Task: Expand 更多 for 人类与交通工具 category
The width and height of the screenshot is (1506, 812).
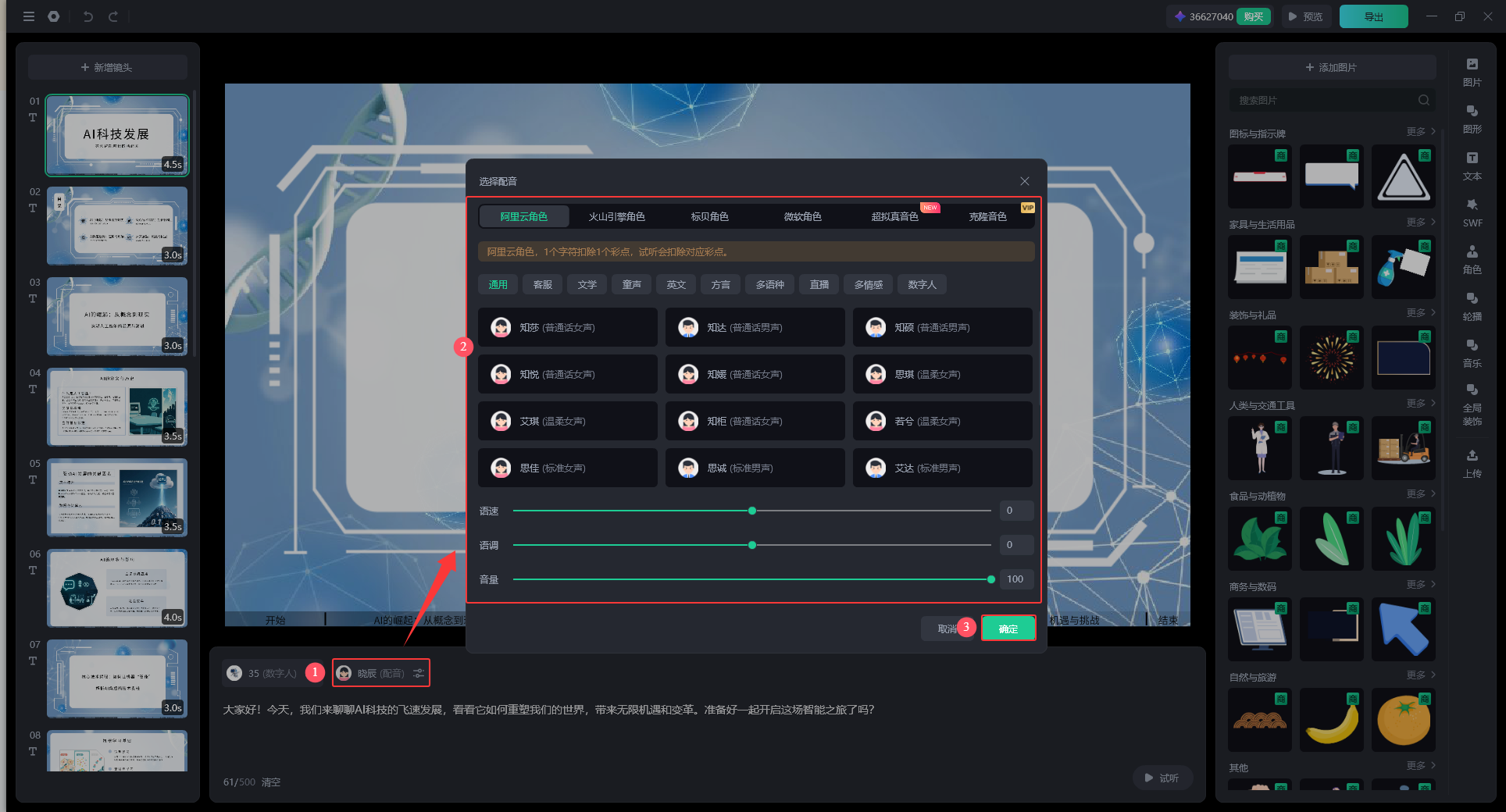Action: [x=1420, y=404]
